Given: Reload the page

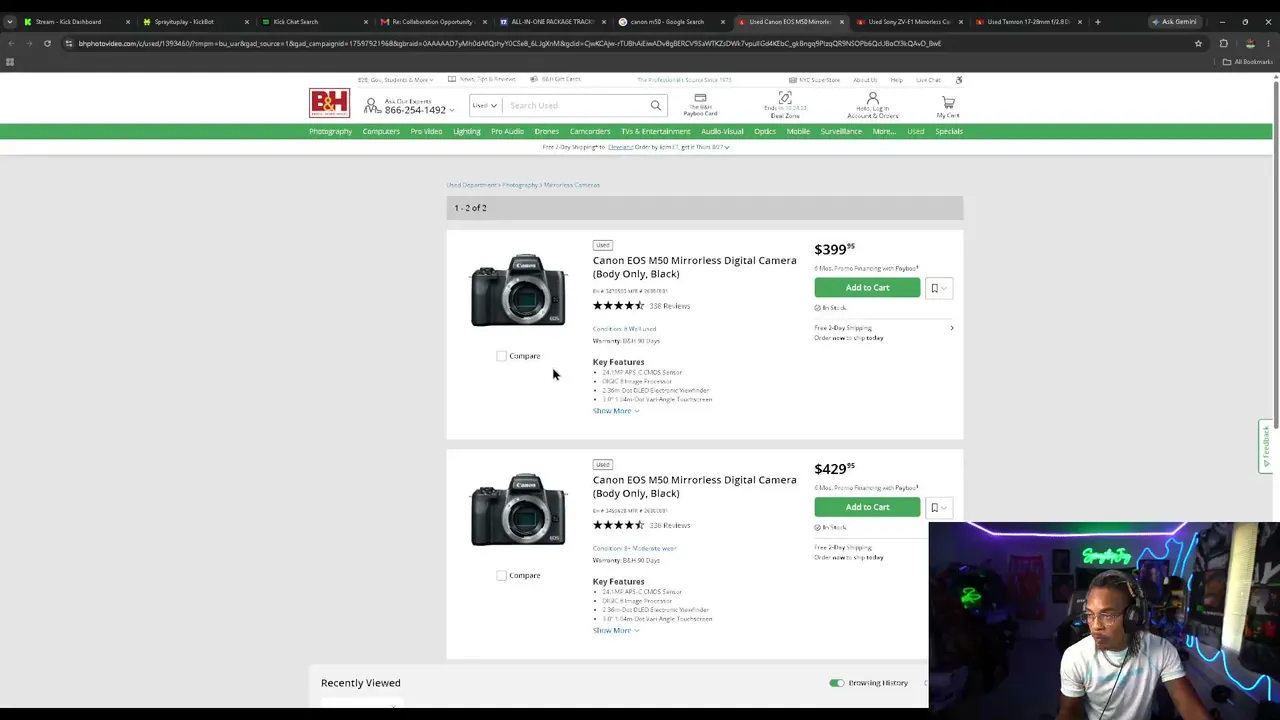Looking at the screenshot, I should (47, 43).
